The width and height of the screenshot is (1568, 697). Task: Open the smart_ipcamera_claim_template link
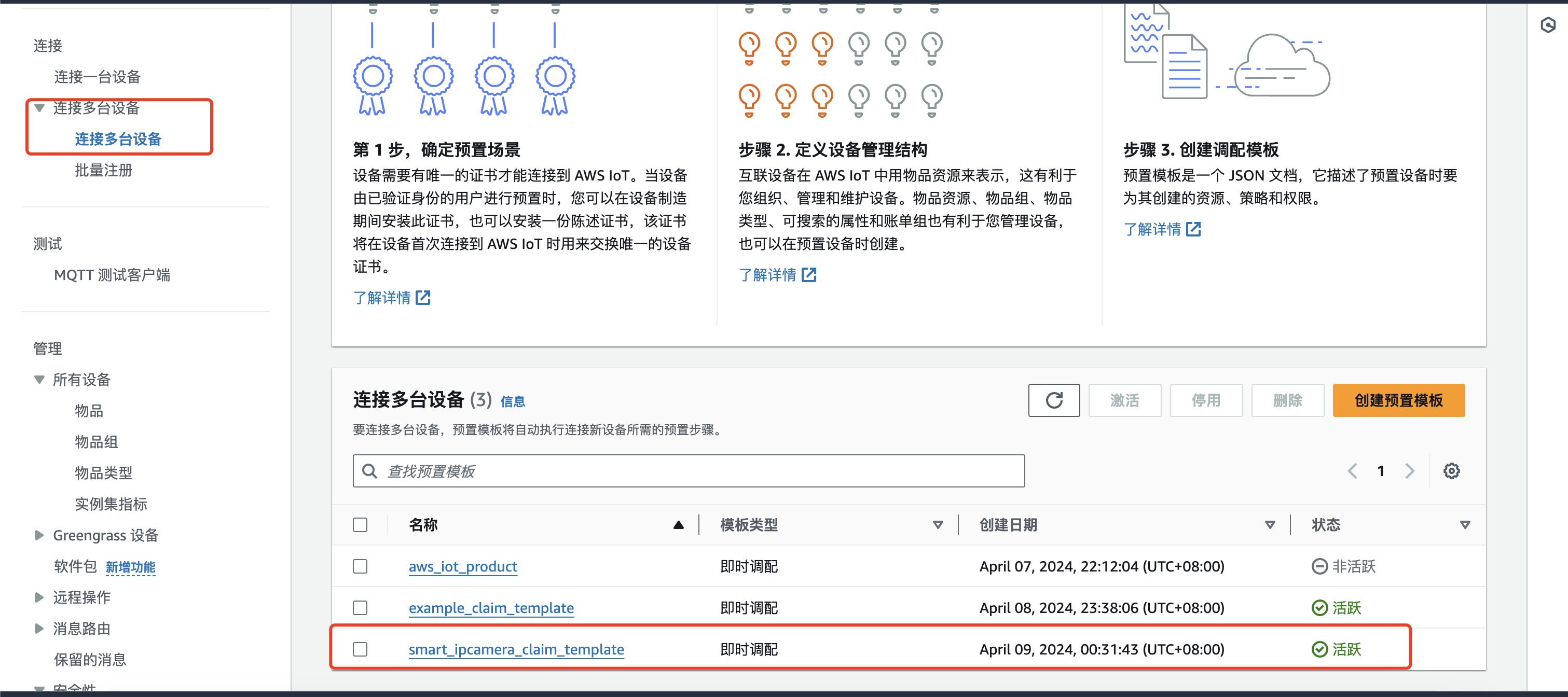pyautogui.click(x=517, y=649)
